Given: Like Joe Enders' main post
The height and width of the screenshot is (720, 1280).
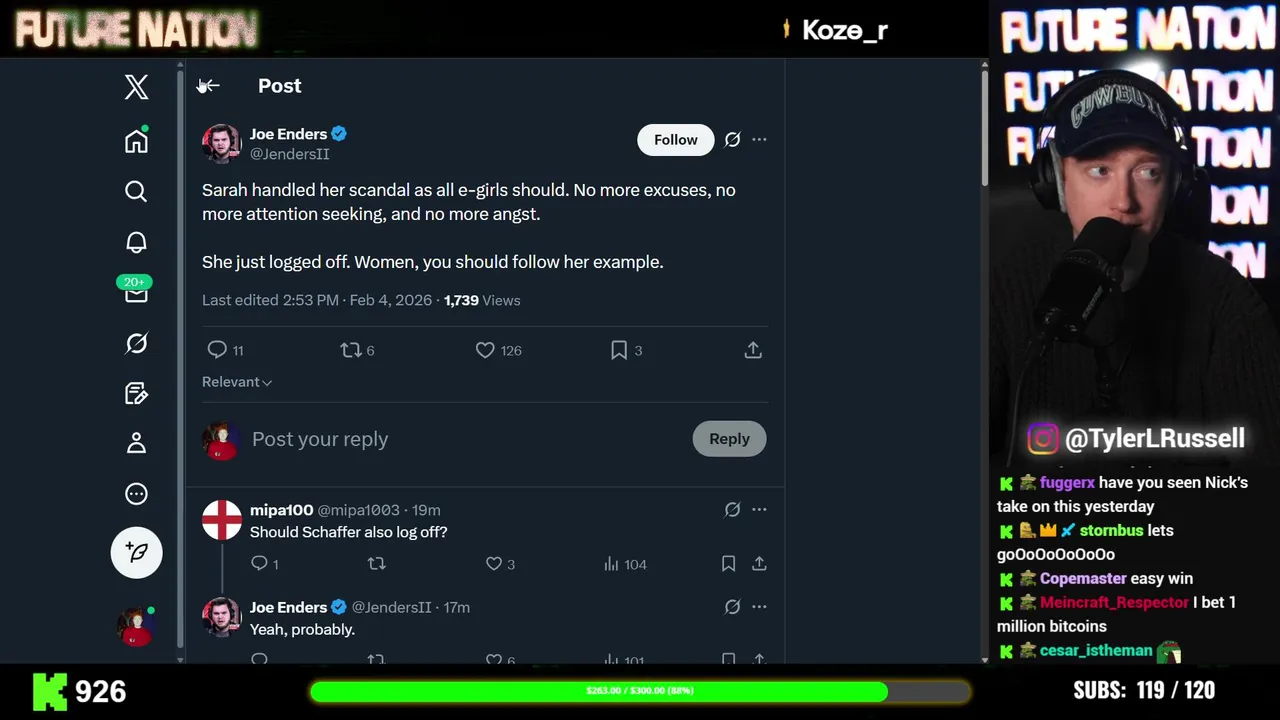Looking at the screenshot, I should (485, 350).
